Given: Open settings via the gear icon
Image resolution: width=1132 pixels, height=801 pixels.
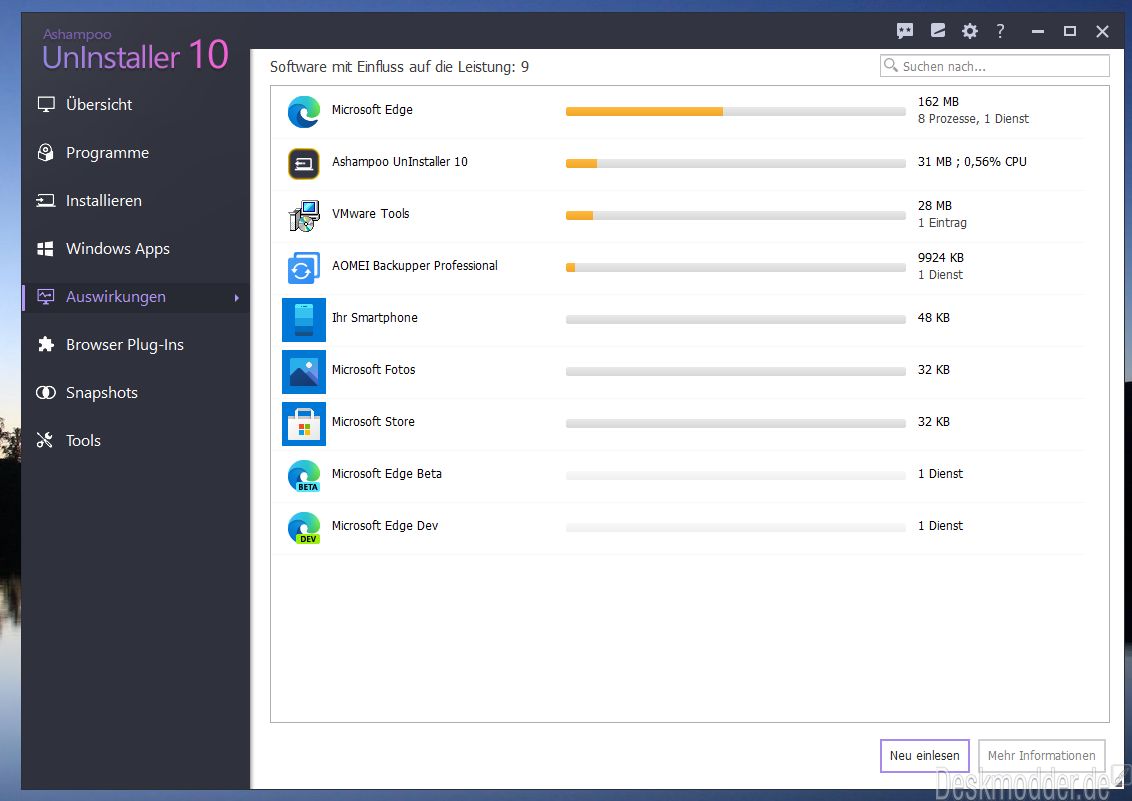Looking at the screenshot, I should coord(970,31).
